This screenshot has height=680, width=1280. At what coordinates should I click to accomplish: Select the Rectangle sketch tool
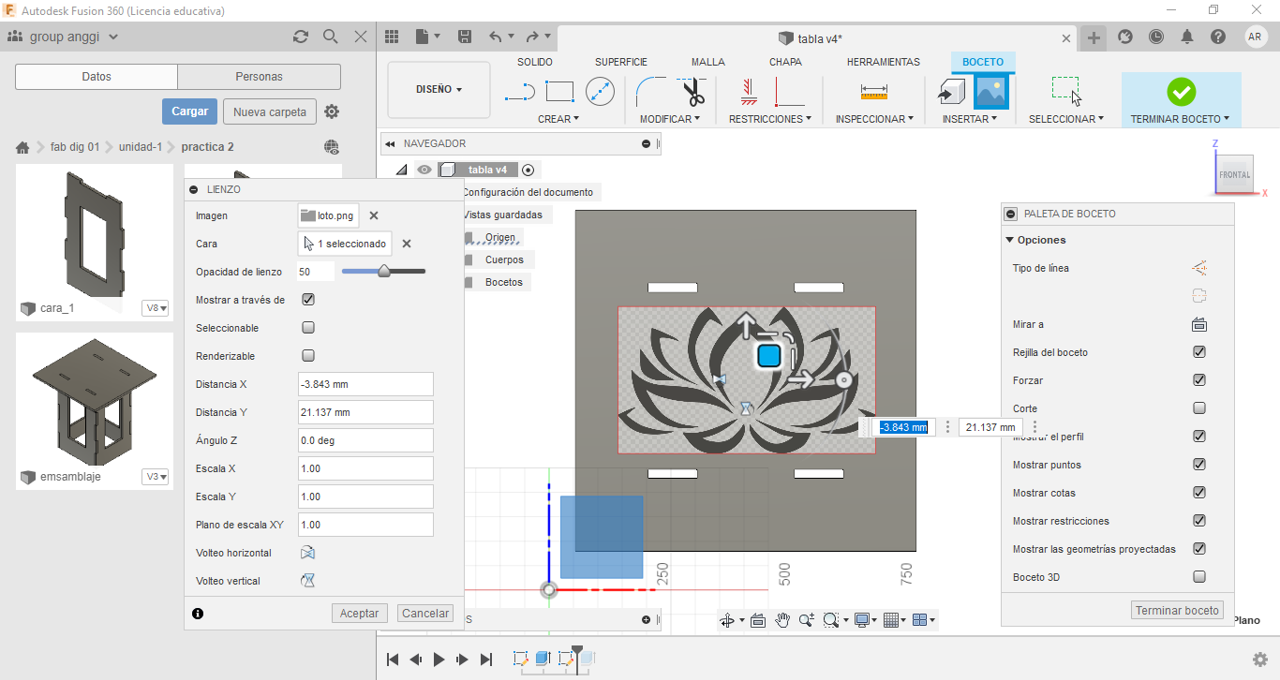[x=560, y=92]
